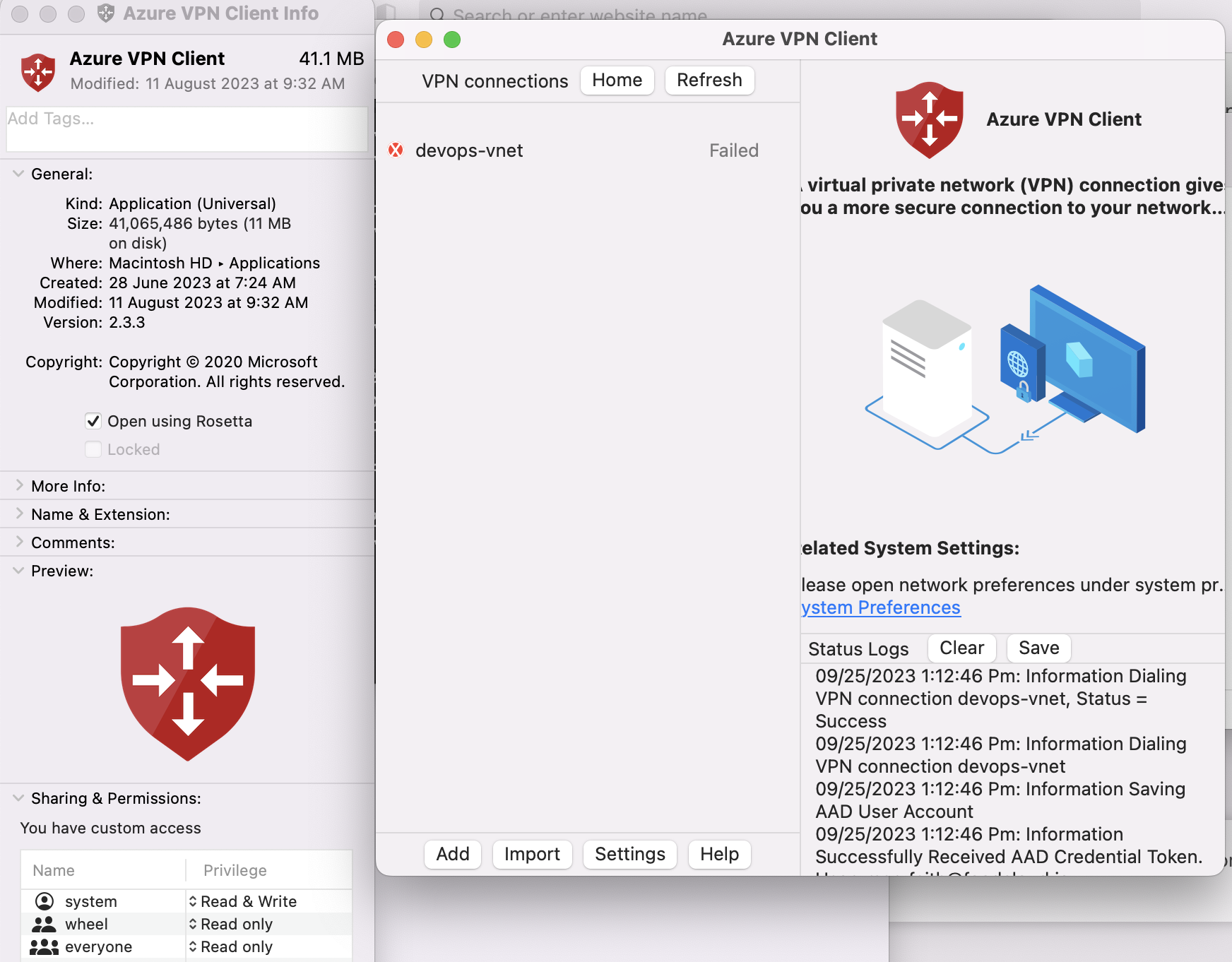1232x962 pixels.
Task: Minimize the Azure VPN Client window with yellow button
Action: tap(424, 40)
